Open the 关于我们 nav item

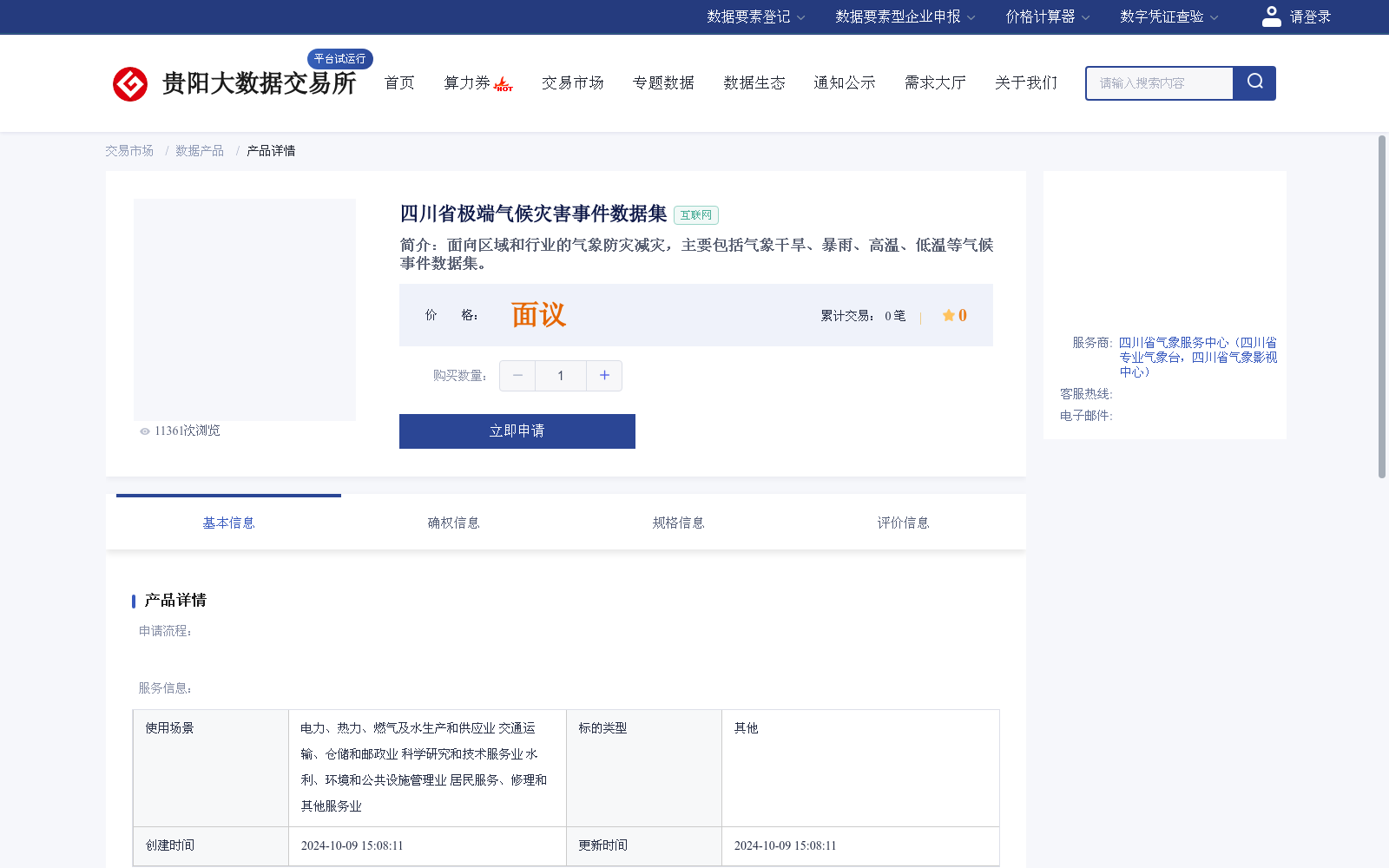click(x=1026, y=82)
